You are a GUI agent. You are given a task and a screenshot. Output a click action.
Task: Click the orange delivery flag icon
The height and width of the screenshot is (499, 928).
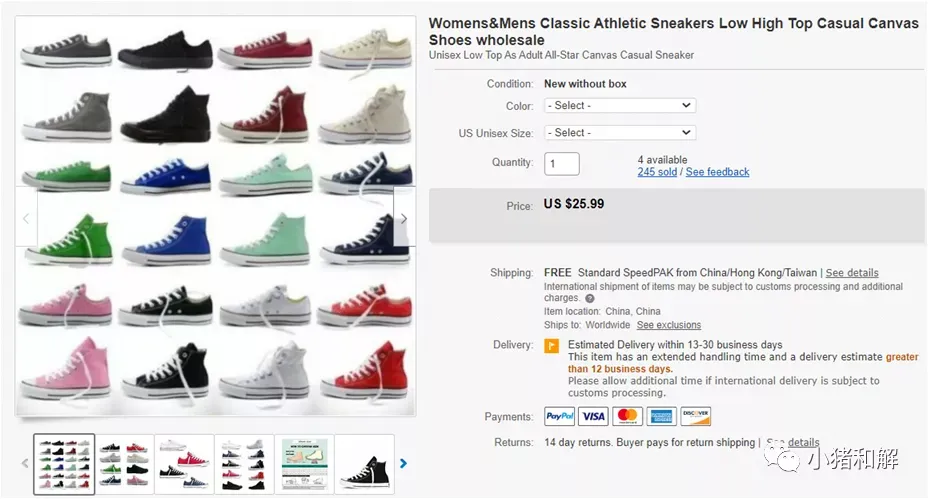pyautogui.click(x=552, y=345)
